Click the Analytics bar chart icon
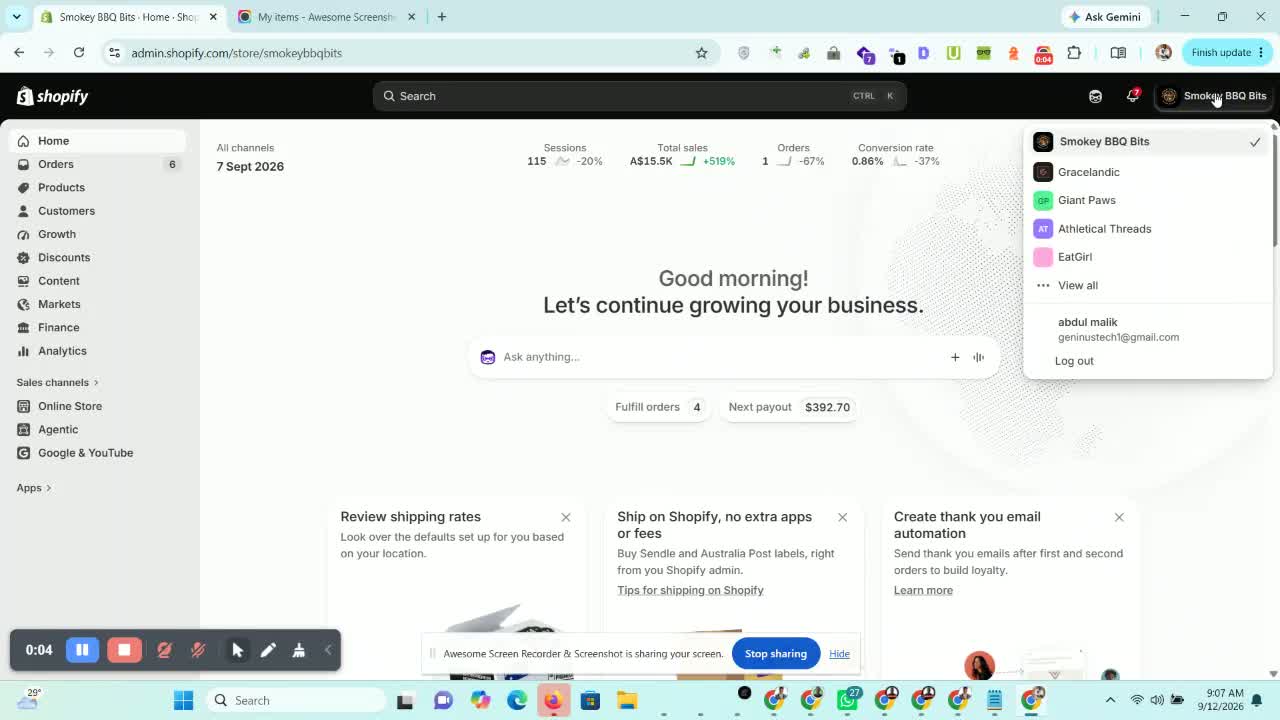Image resolution: width=1280 pixels, height=720 pixels. coord(24,351)
